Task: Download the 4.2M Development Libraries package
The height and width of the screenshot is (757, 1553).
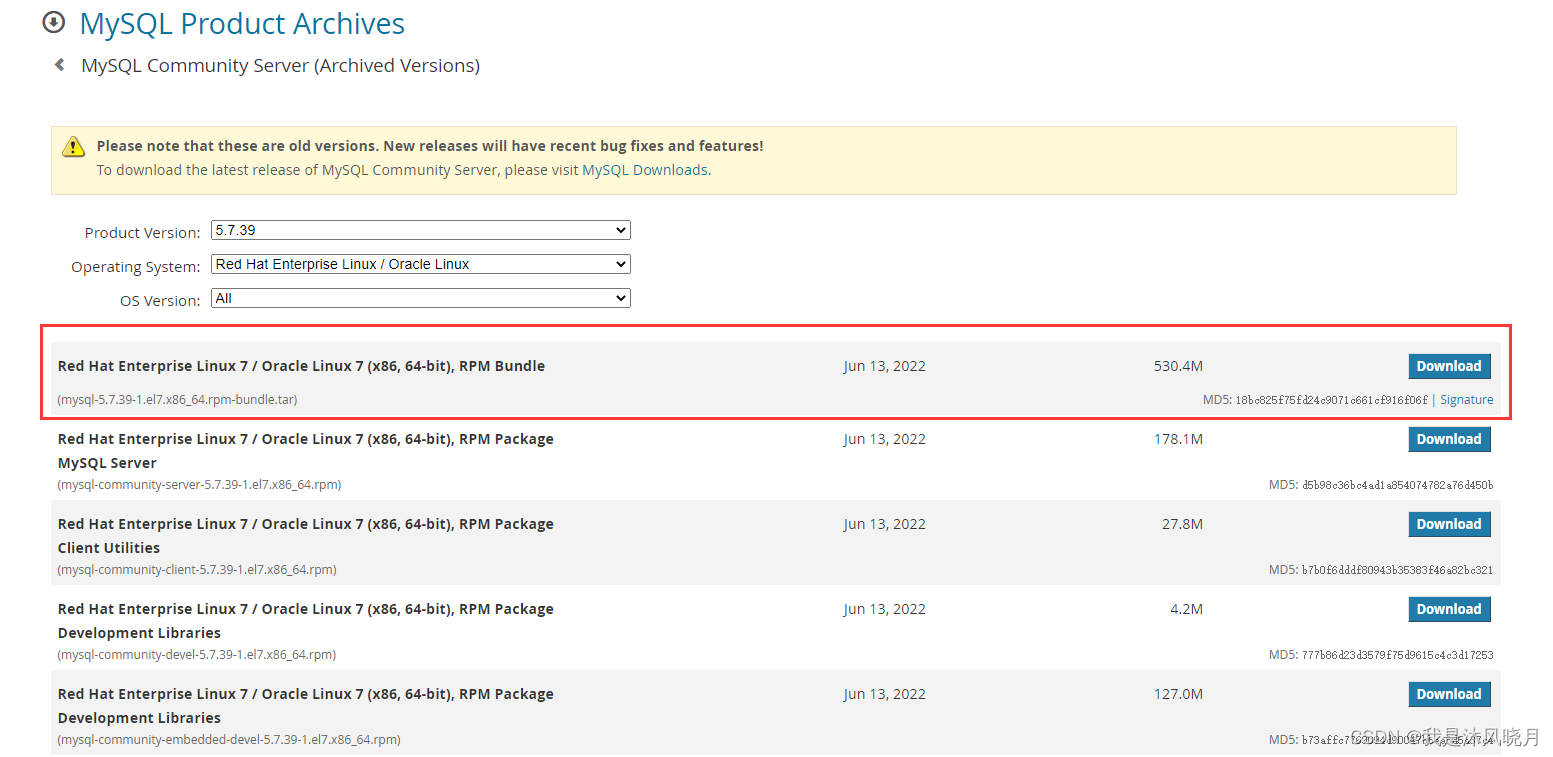Action: [1449, 609]
